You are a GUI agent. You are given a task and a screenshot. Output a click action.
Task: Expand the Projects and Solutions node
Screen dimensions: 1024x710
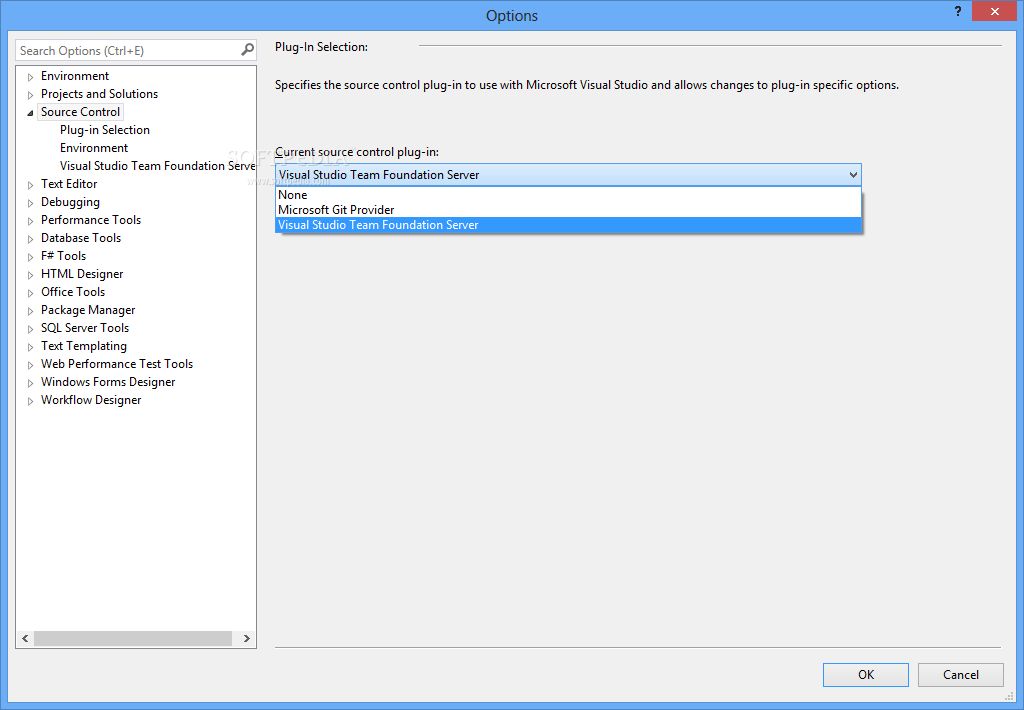pyautogui.click(x=30, y=95)
